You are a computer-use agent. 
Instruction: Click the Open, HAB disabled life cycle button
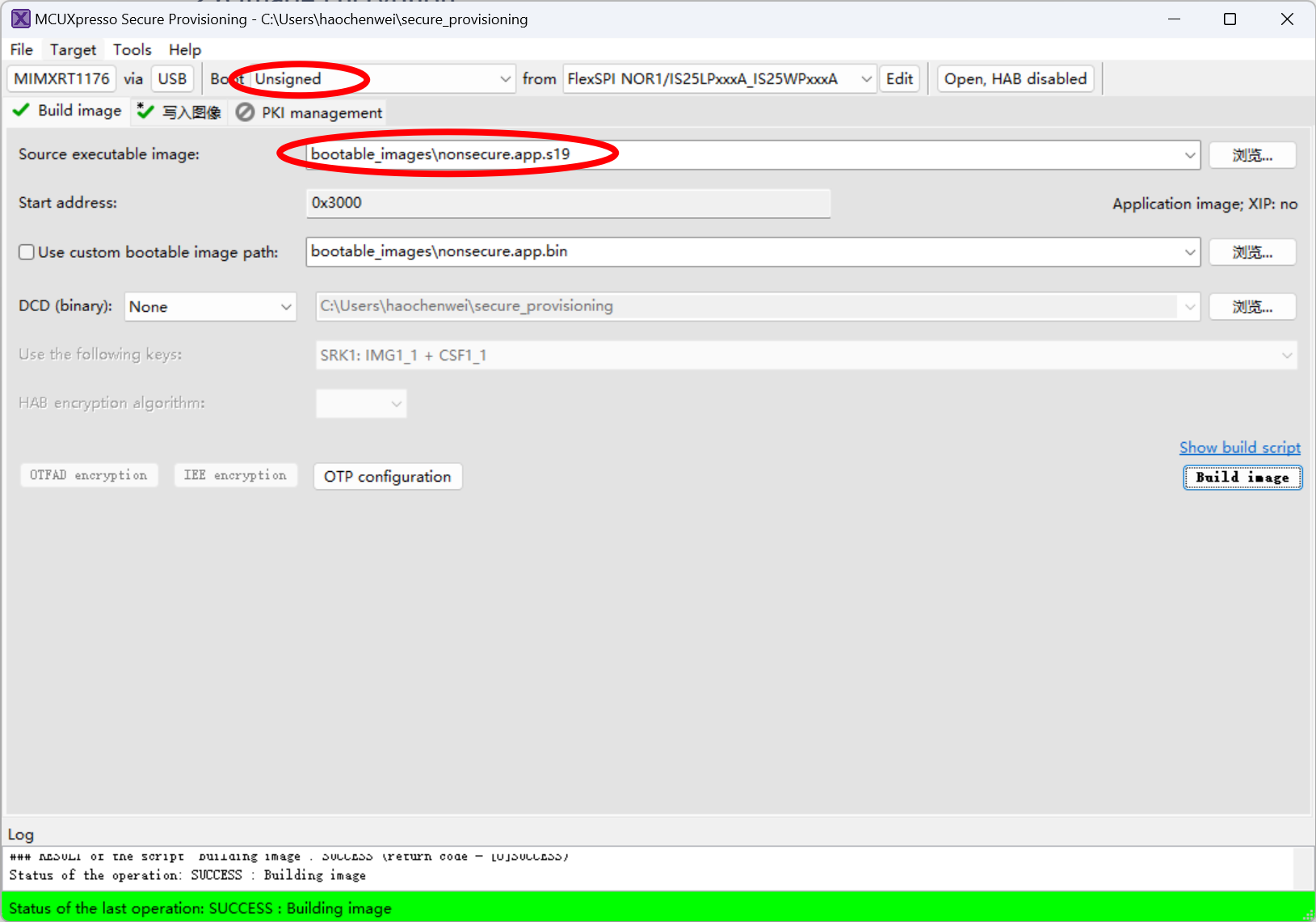(1015, 79)
